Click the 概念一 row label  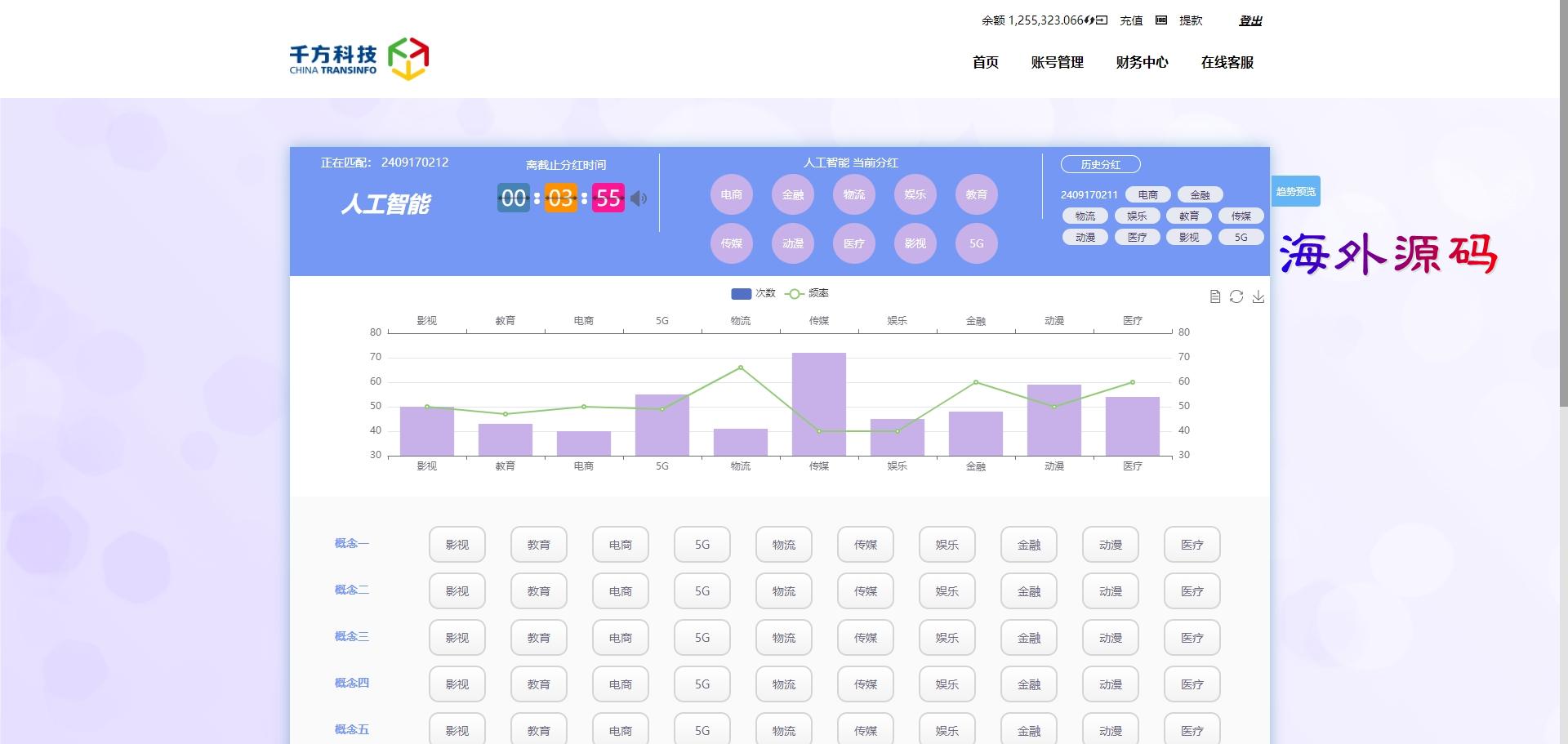click(352, 543)
